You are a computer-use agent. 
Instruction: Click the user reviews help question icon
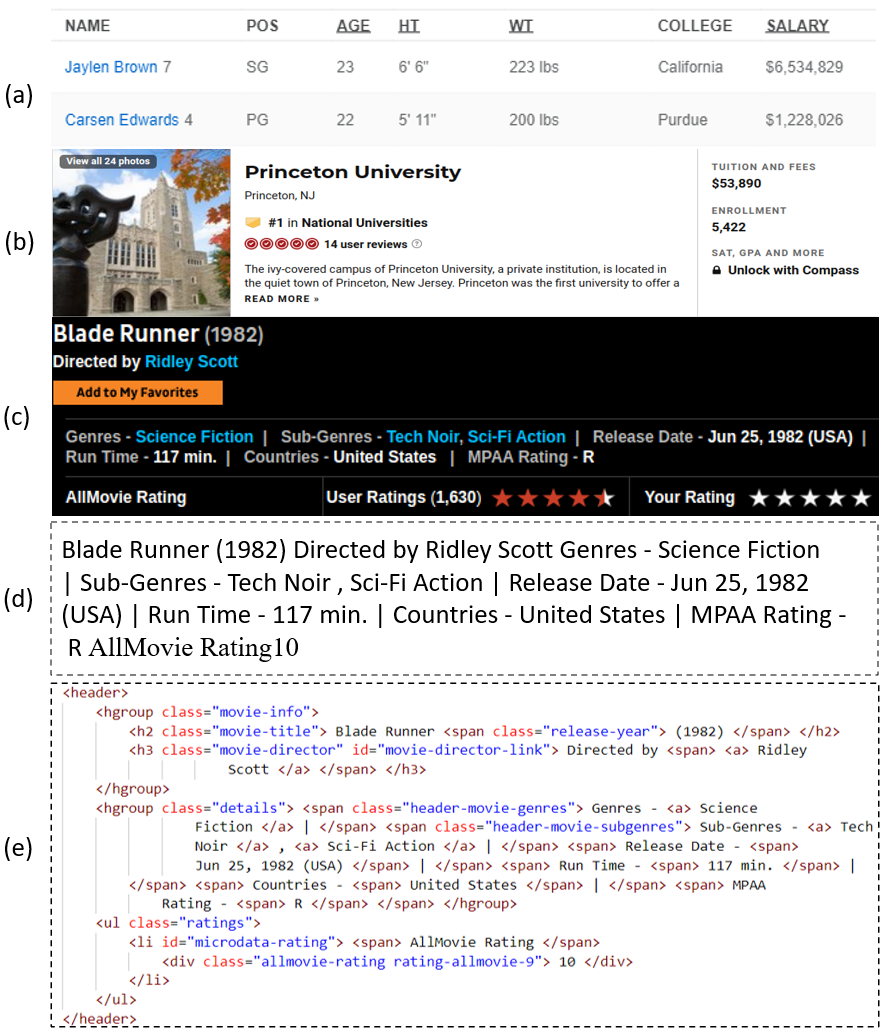coord(416,244)
